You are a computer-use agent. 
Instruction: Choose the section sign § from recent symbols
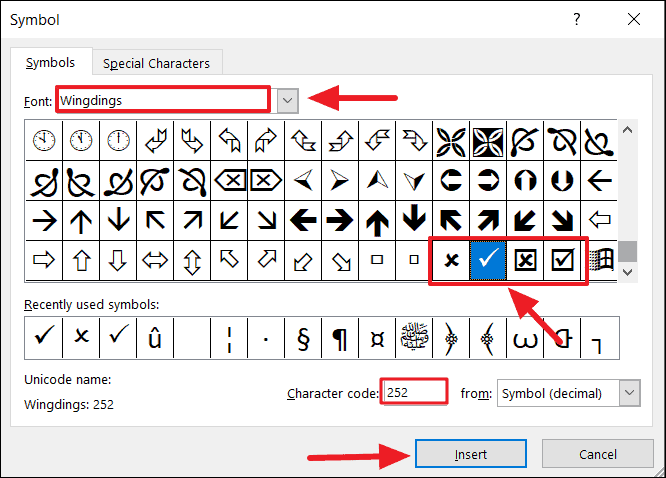[x=303, y=338]
